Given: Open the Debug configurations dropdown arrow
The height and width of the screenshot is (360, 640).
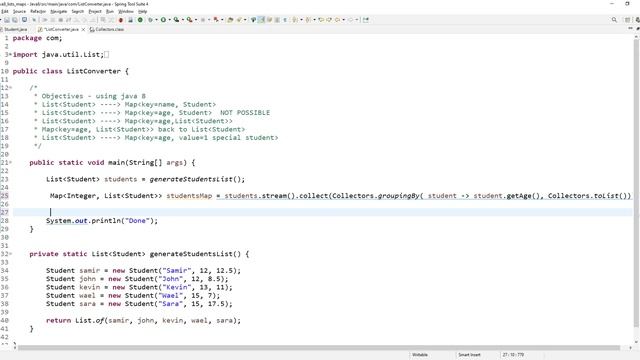Looking at the screenshot, I should (x=156, y=20).
